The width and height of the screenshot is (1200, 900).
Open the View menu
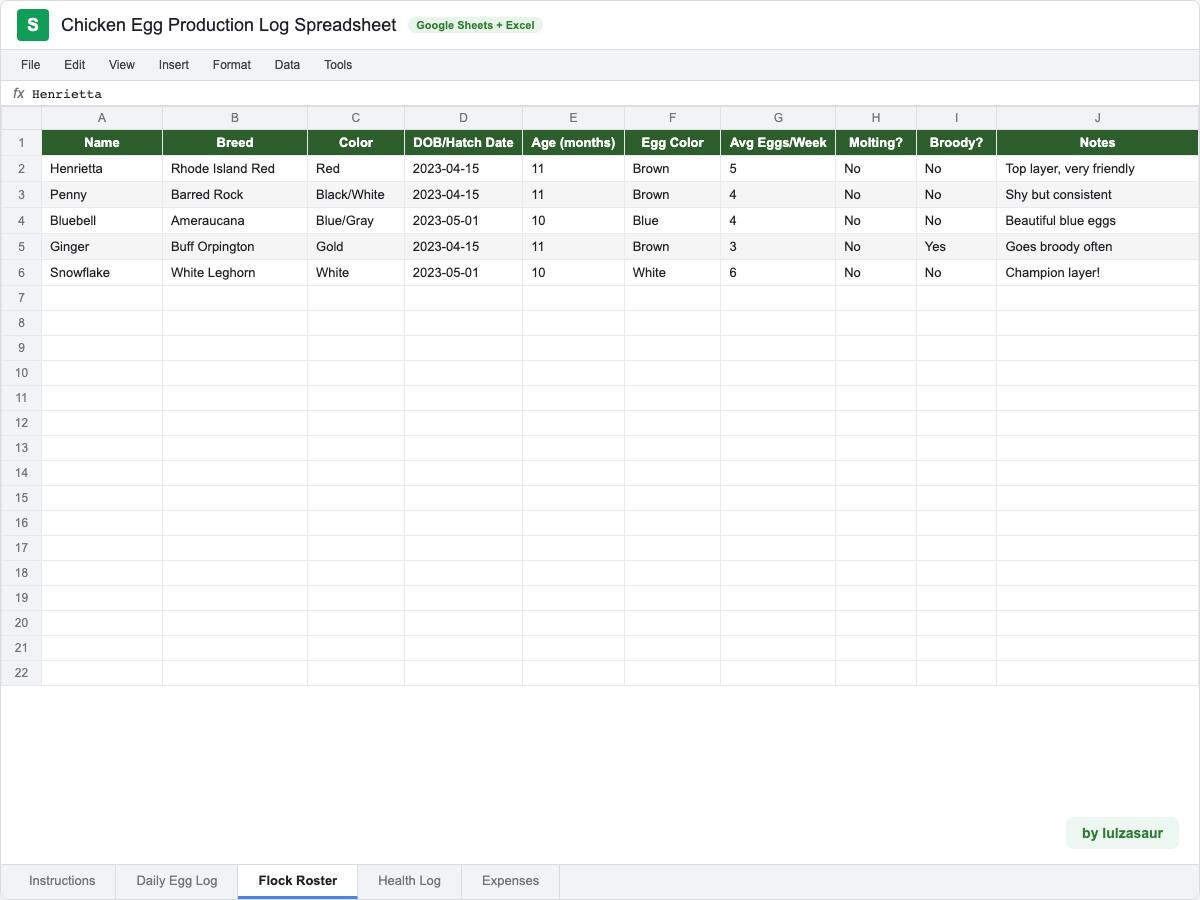[122, 65]
